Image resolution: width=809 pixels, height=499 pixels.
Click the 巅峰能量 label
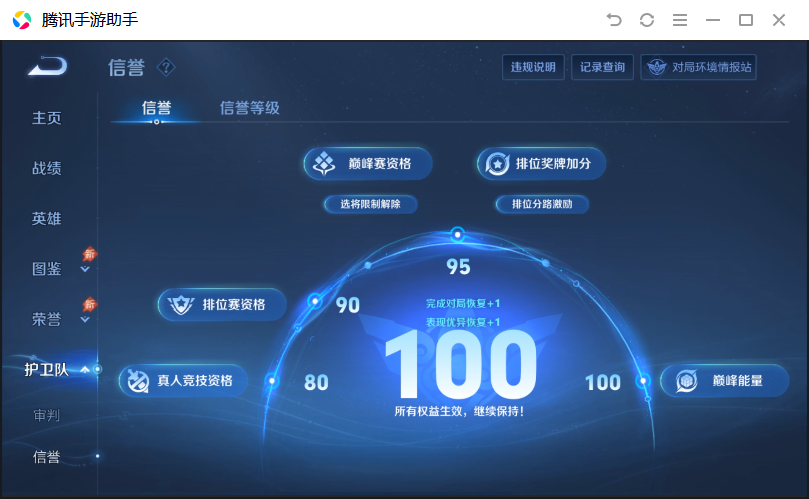click(x=737, y=381)
